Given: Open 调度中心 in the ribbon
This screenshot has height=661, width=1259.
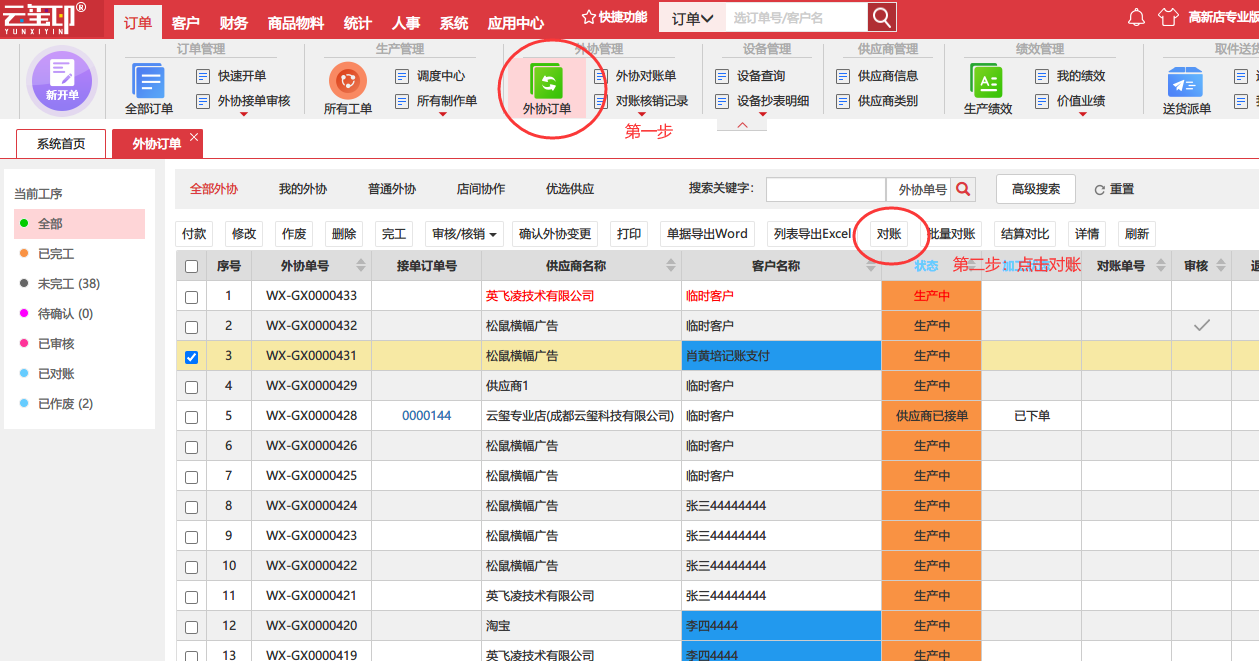Looking at the screenshot, I should [431, 76].
